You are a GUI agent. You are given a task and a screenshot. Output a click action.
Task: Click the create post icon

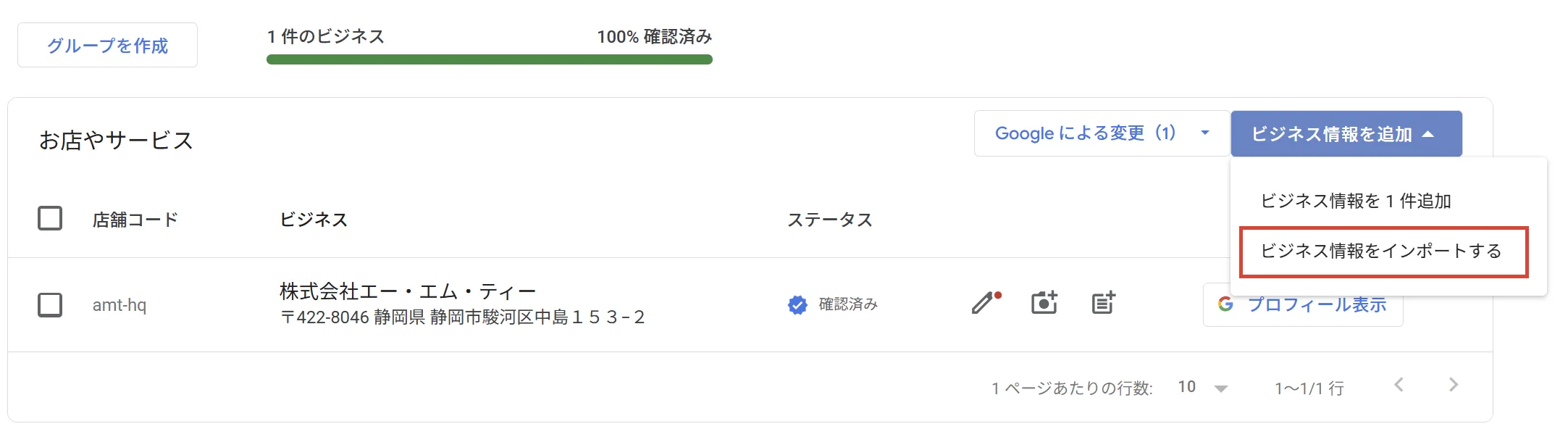(x=1103, y=303)
